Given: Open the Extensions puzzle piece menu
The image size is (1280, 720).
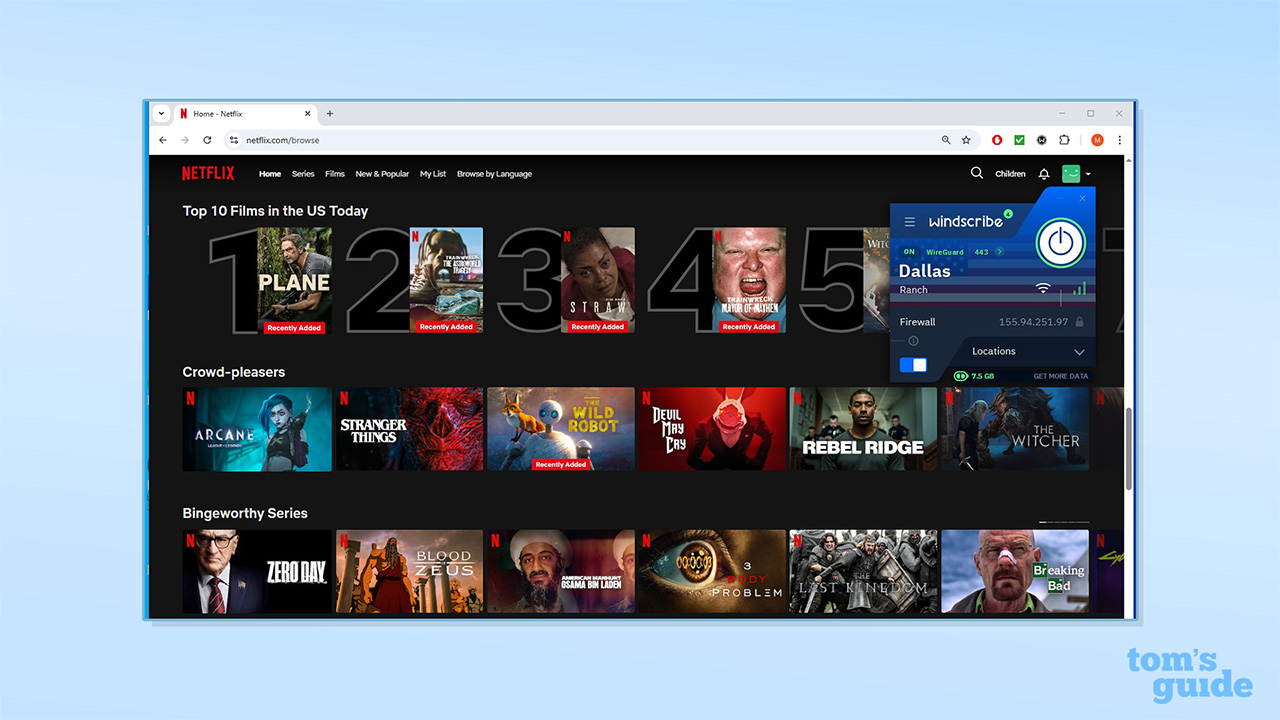Looking at the screenshot, I should [x=1064, y=140].
